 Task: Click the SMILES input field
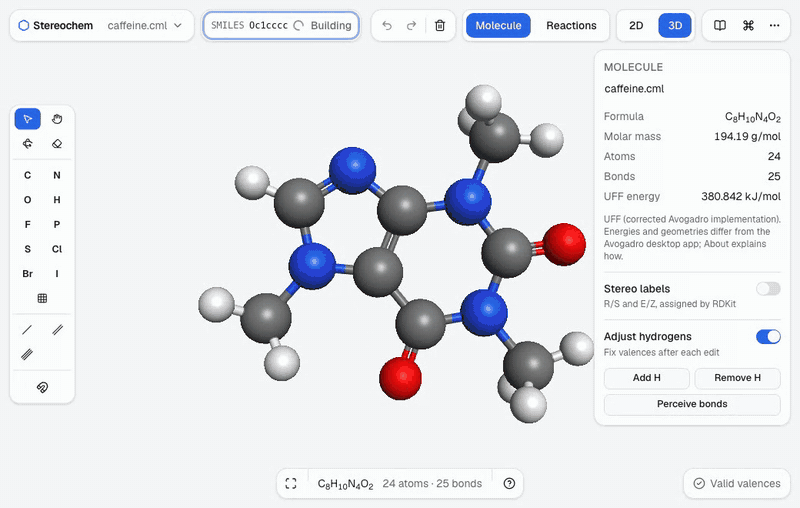pos(281,26)
